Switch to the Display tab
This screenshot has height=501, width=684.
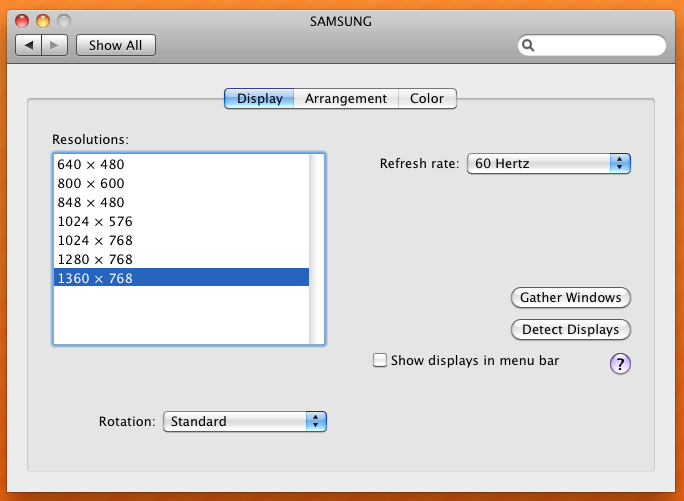[x=259, y=99]
